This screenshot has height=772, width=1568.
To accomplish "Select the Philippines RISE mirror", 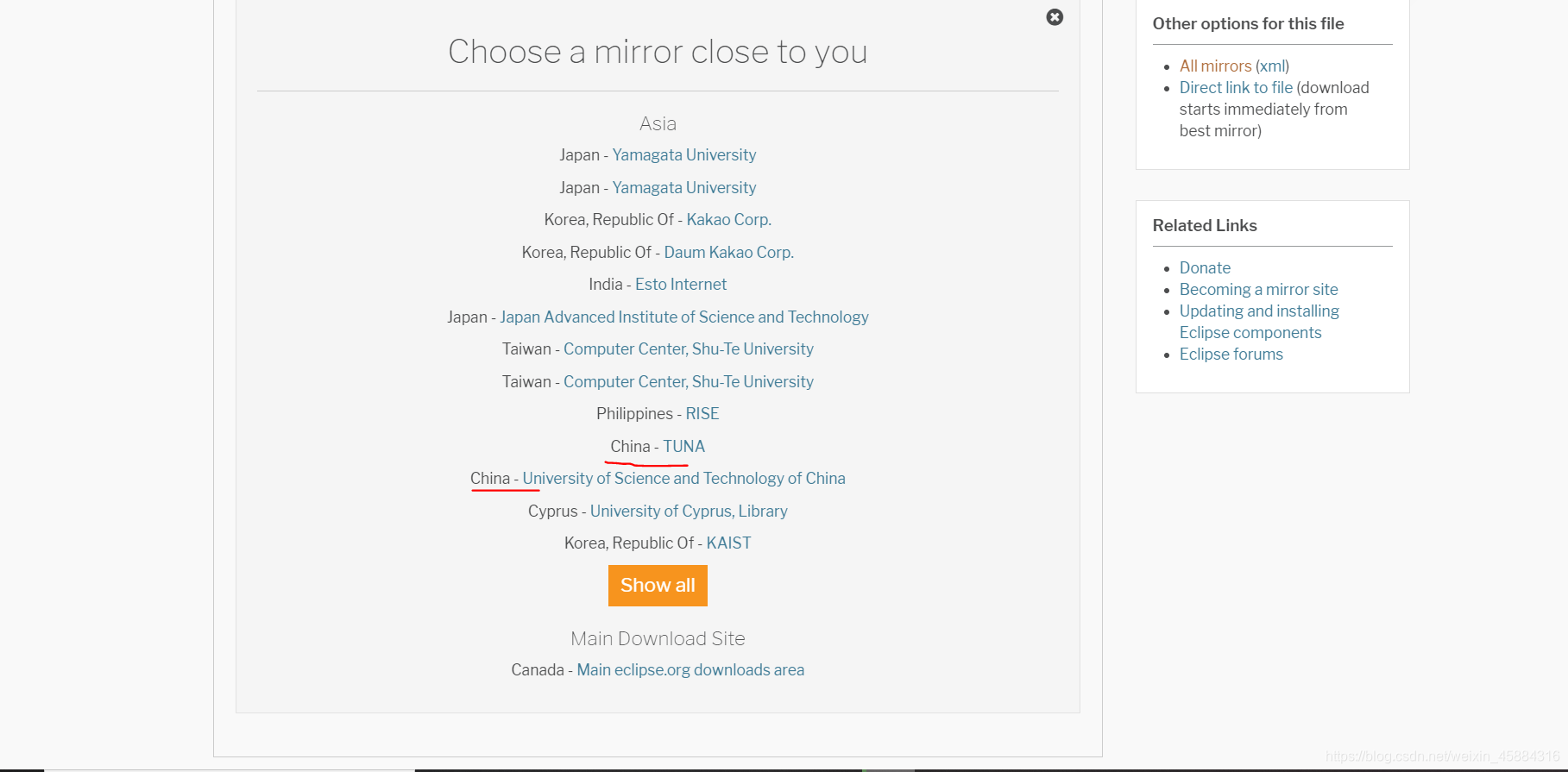I will [x=702, y=414].
